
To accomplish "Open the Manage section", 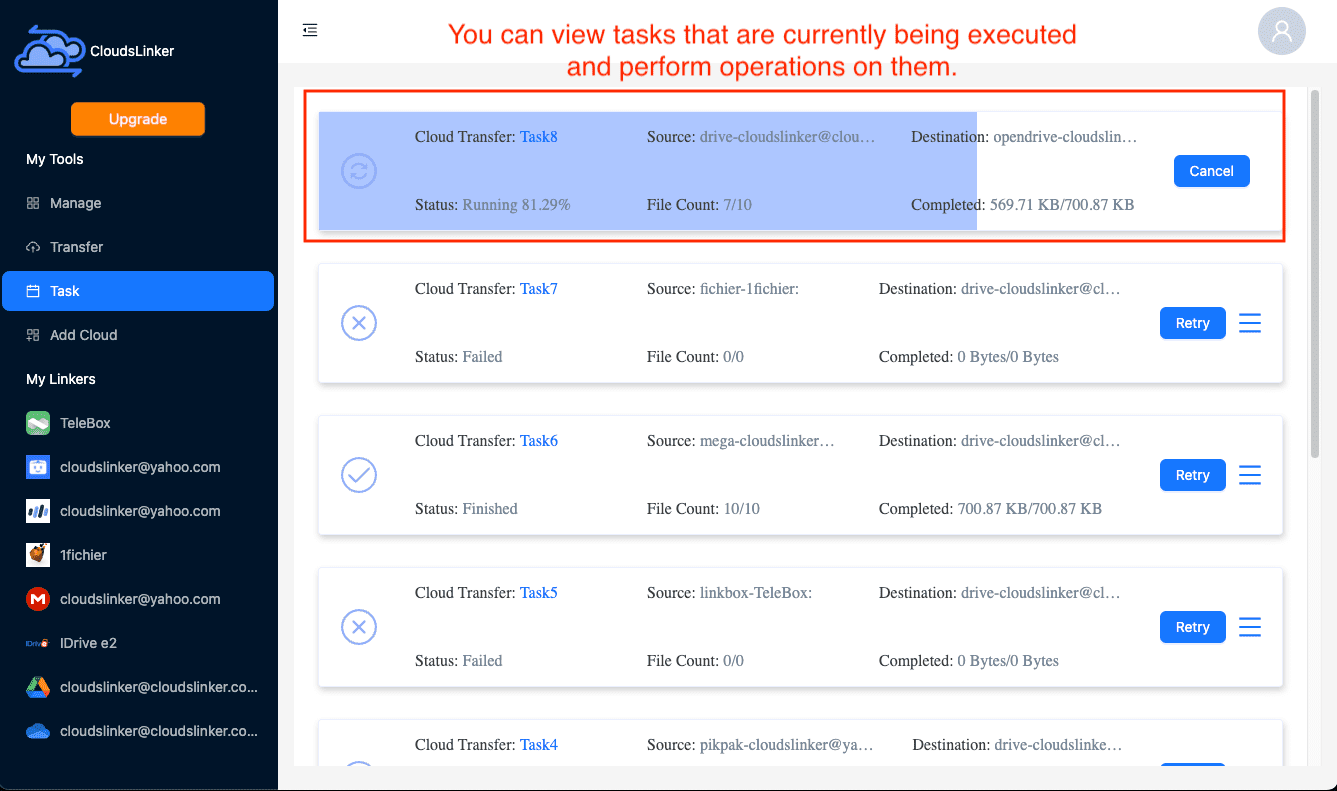I will tap(138, 203).
